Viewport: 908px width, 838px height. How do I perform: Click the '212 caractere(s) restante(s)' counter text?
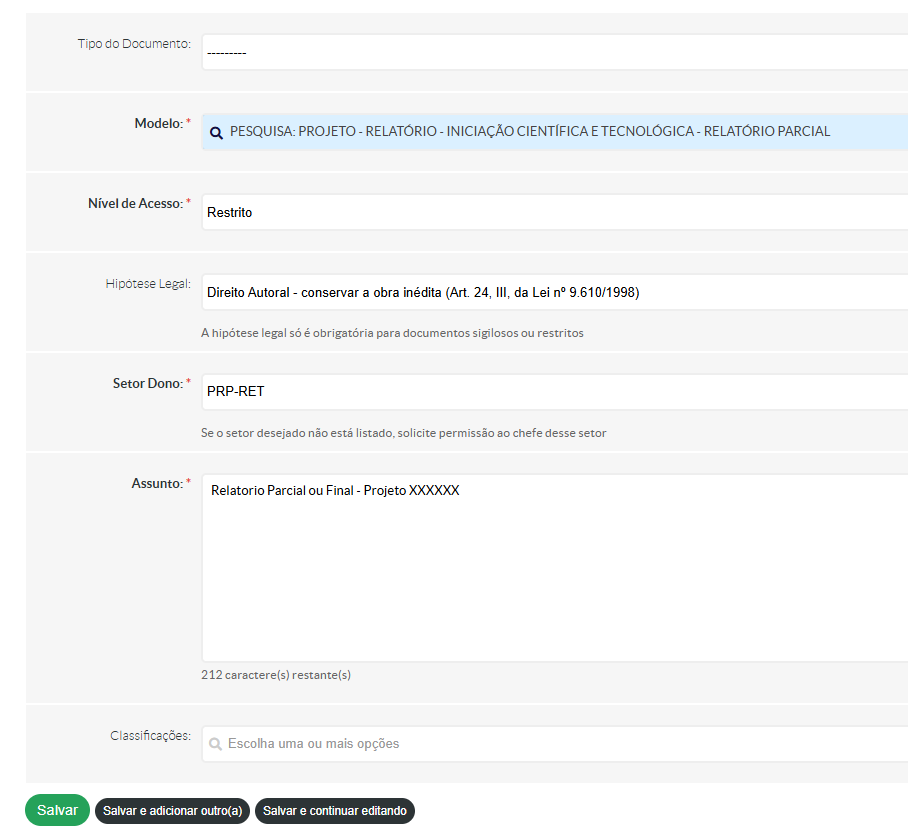click(x=276, y=675)
